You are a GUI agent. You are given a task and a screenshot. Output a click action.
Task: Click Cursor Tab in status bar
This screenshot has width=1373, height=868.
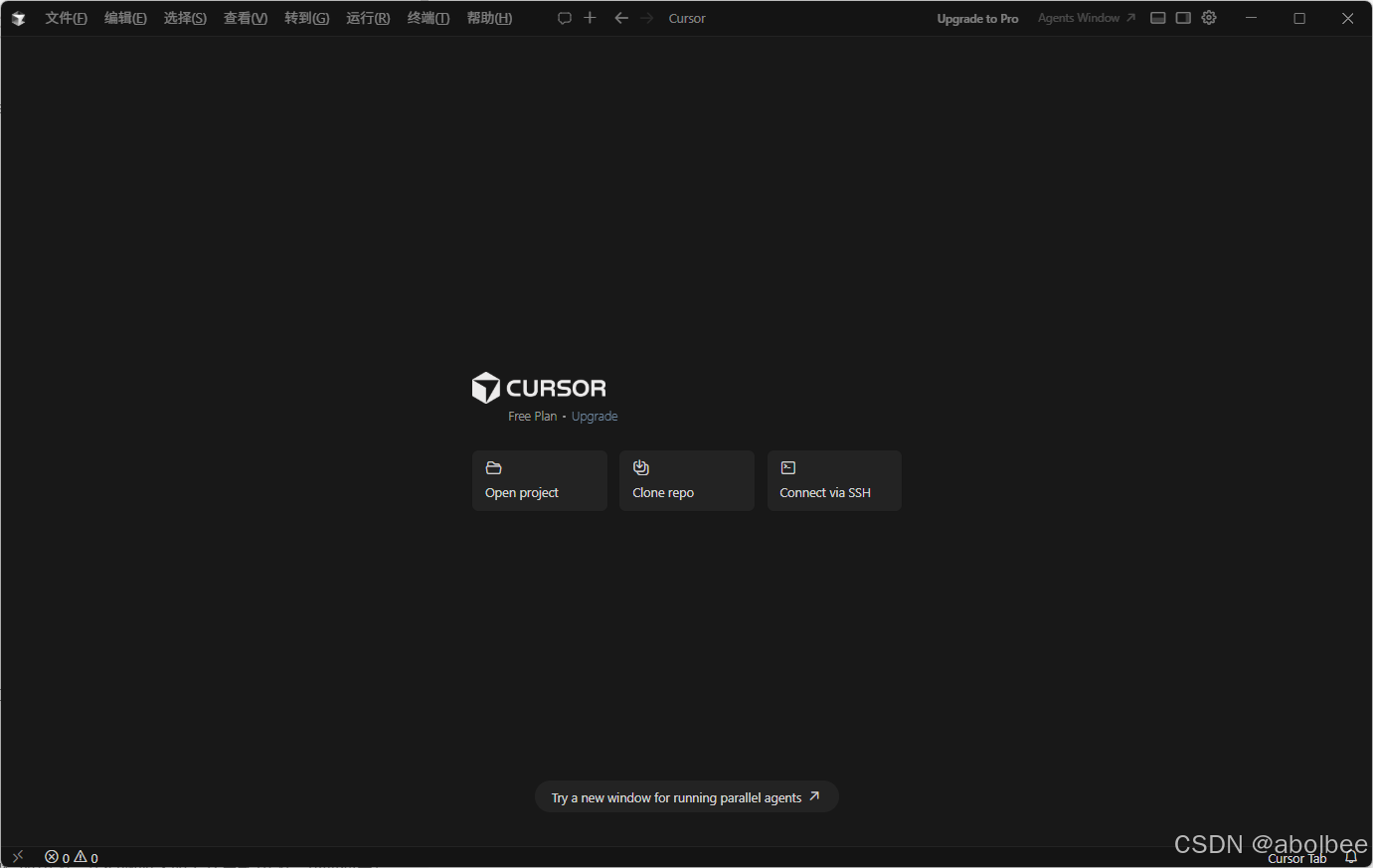pyautogui.click(x=1297, y=859)
